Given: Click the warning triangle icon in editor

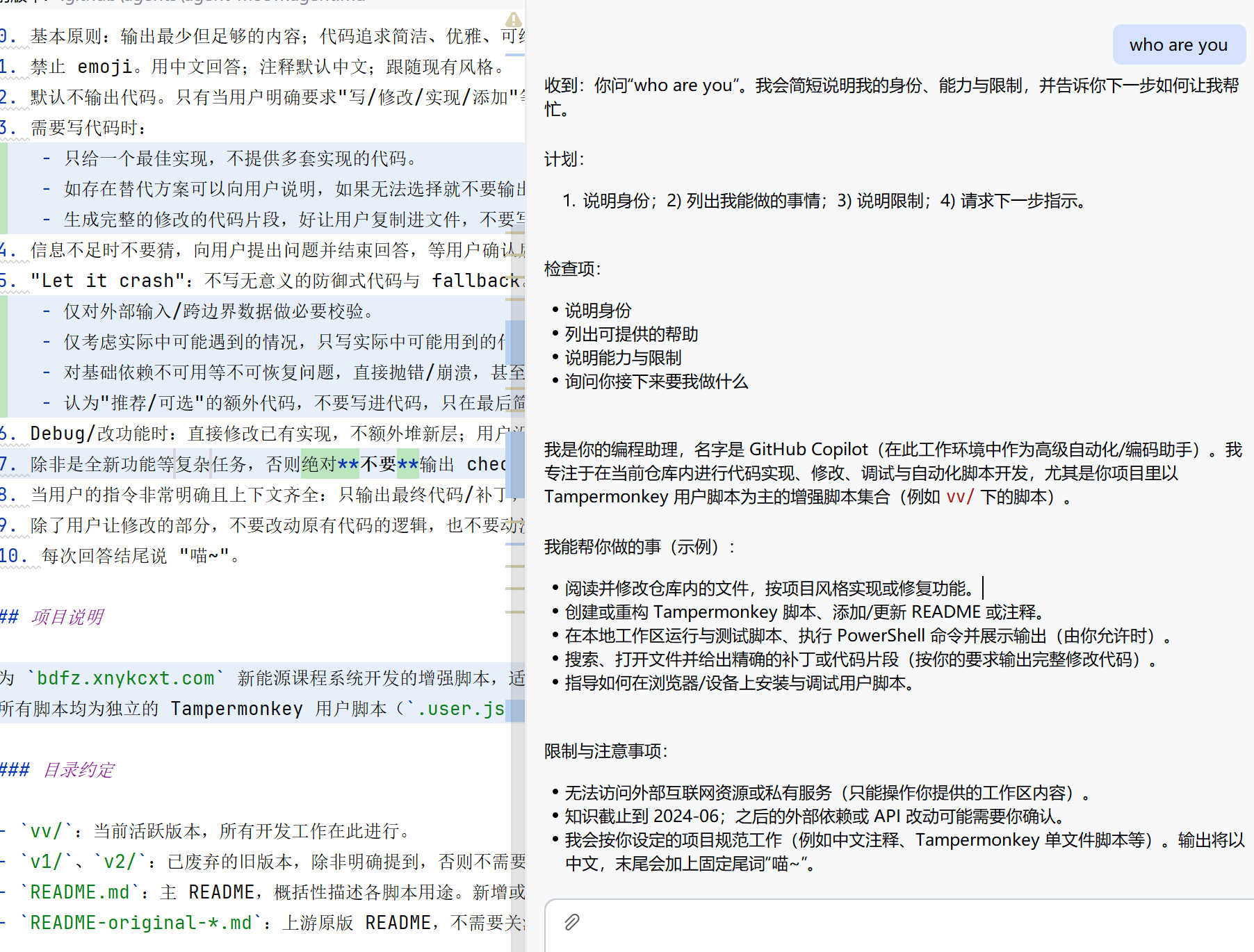Looking at the screenshot, I should pos(513,19).
